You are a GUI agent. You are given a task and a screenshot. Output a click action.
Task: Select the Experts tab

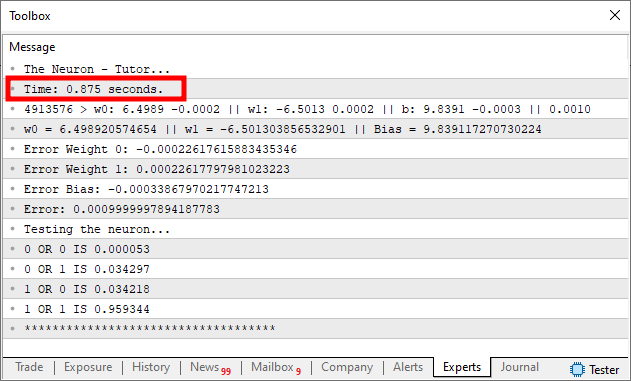point(462,367)
